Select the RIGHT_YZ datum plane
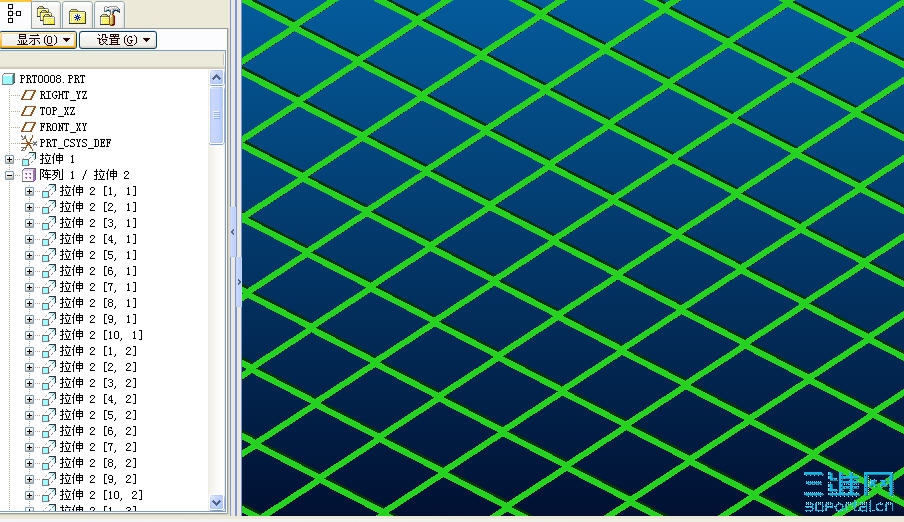 coord(63,95)
